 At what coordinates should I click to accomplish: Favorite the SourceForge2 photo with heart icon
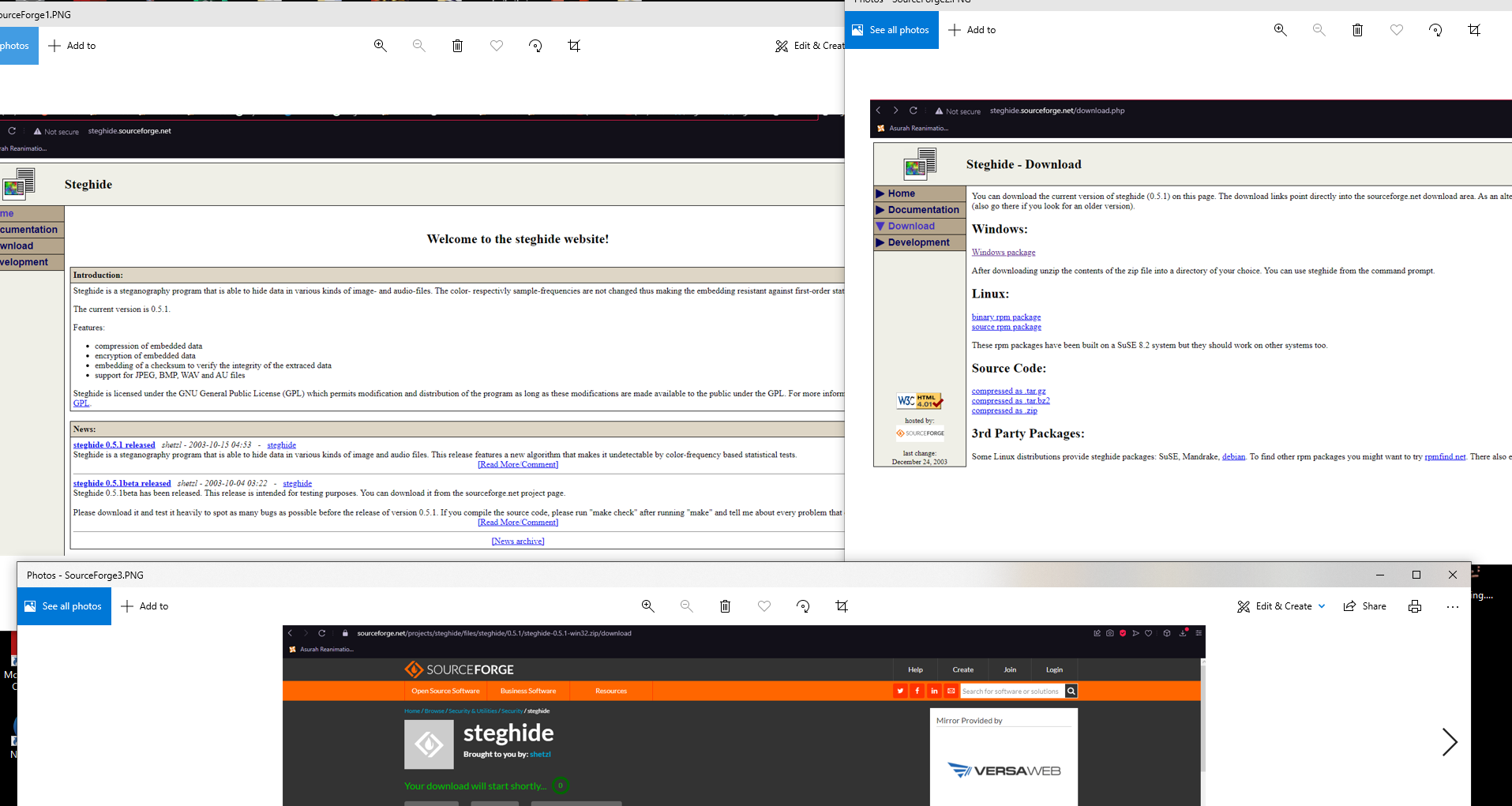1397,30
